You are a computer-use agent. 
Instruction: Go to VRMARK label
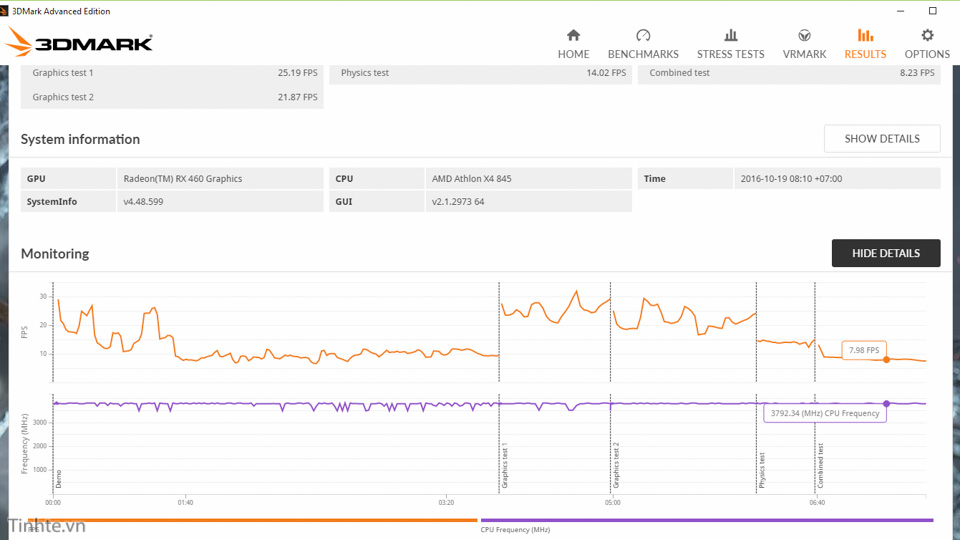(804, 54)
